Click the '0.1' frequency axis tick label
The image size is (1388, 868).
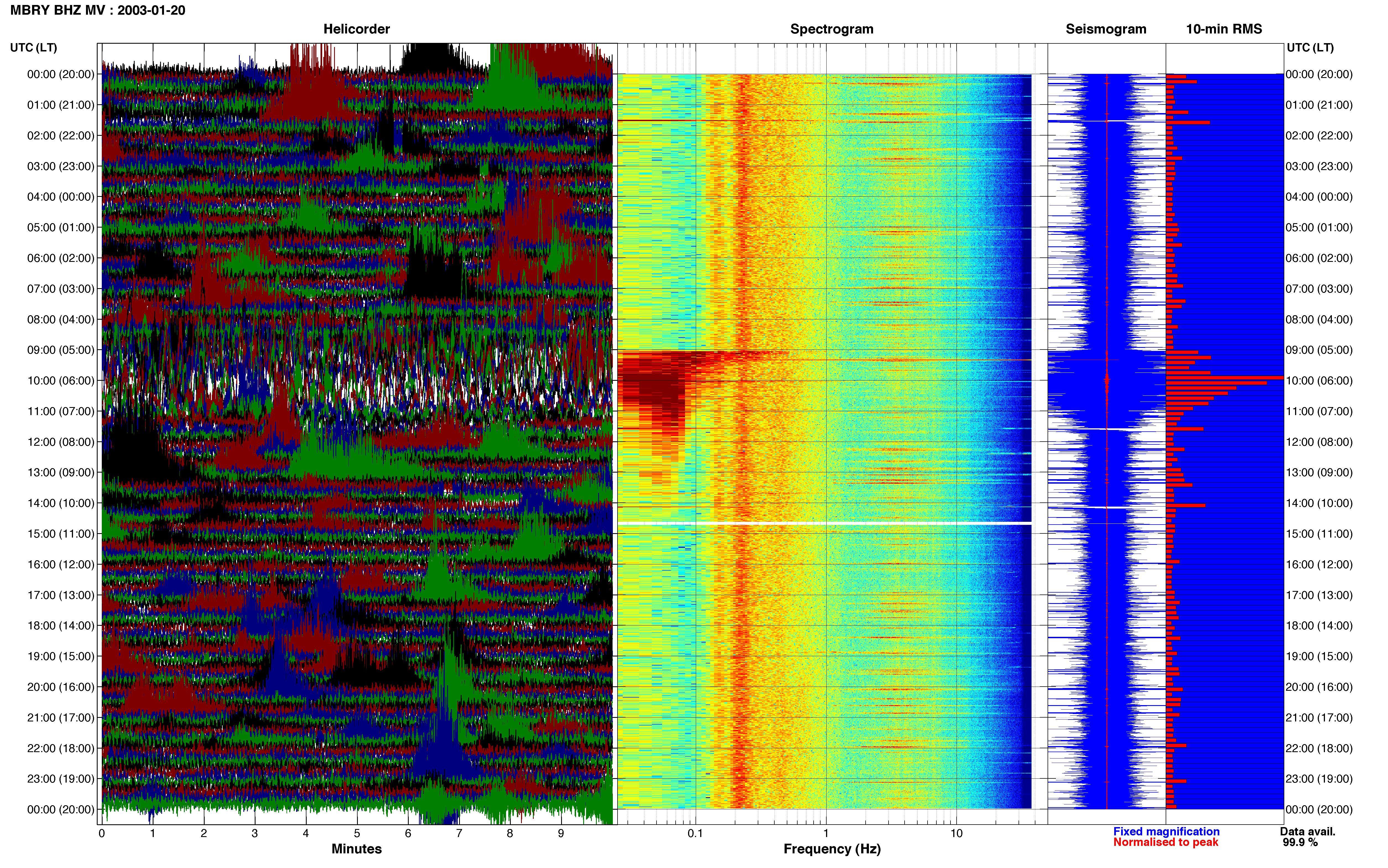(x=695, y=833)
